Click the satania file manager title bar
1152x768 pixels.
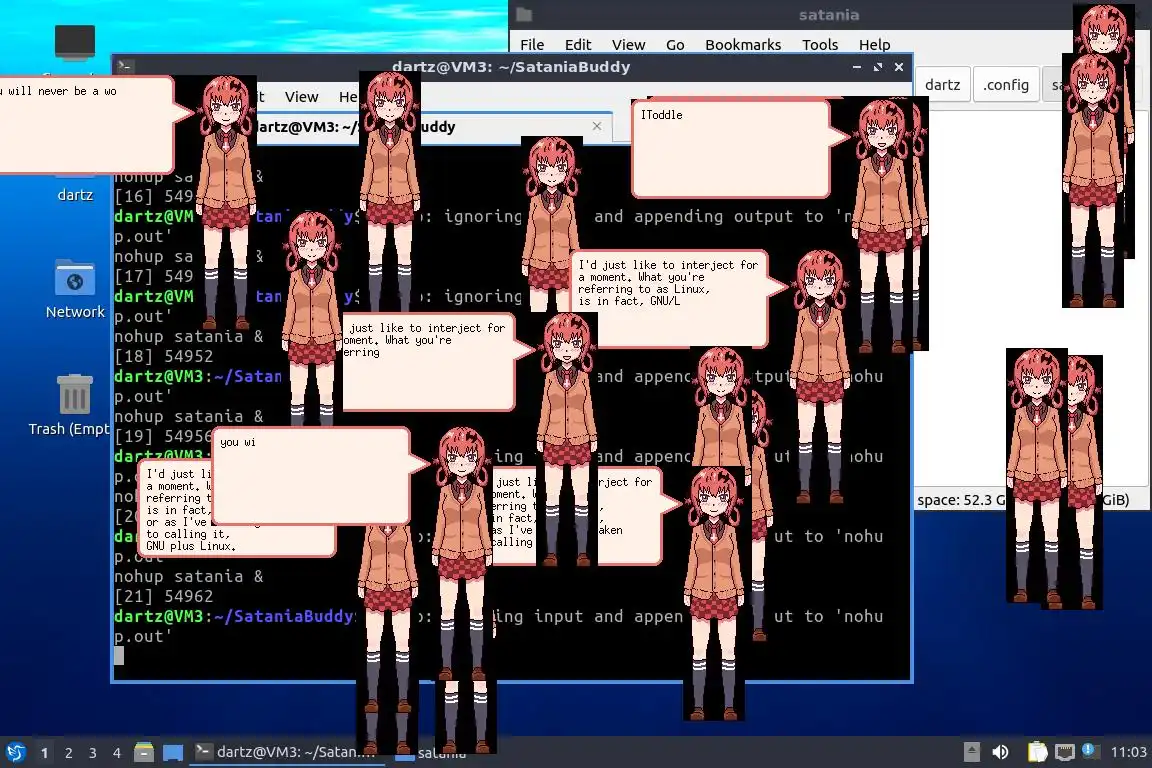(828, 15)
